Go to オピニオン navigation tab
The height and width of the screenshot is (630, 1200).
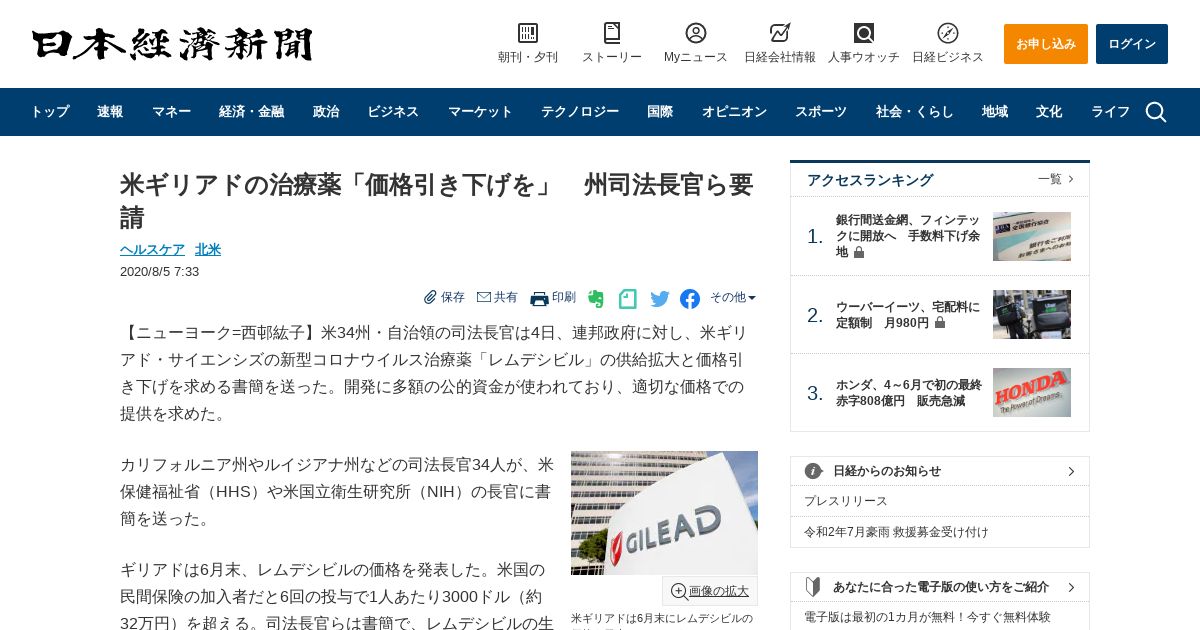coord(734,112)
